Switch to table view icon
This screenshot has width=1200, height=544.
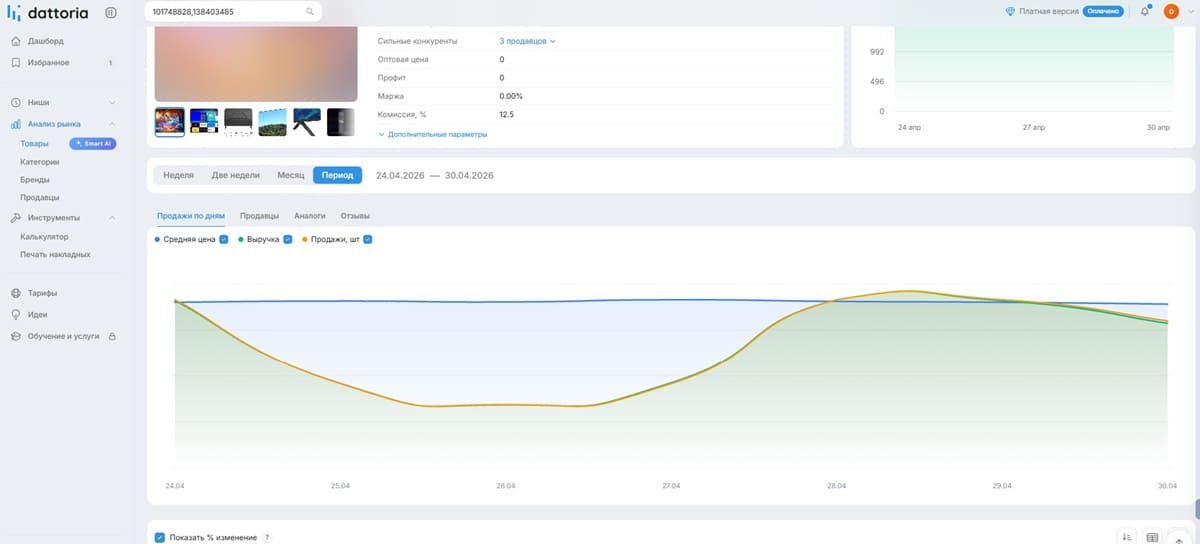(1152, 537)
